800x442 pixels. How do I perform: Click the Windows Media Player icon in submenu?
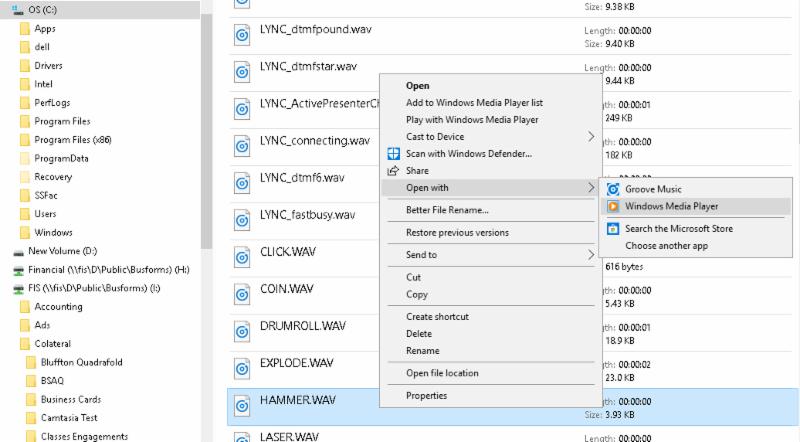coord(613,207)
